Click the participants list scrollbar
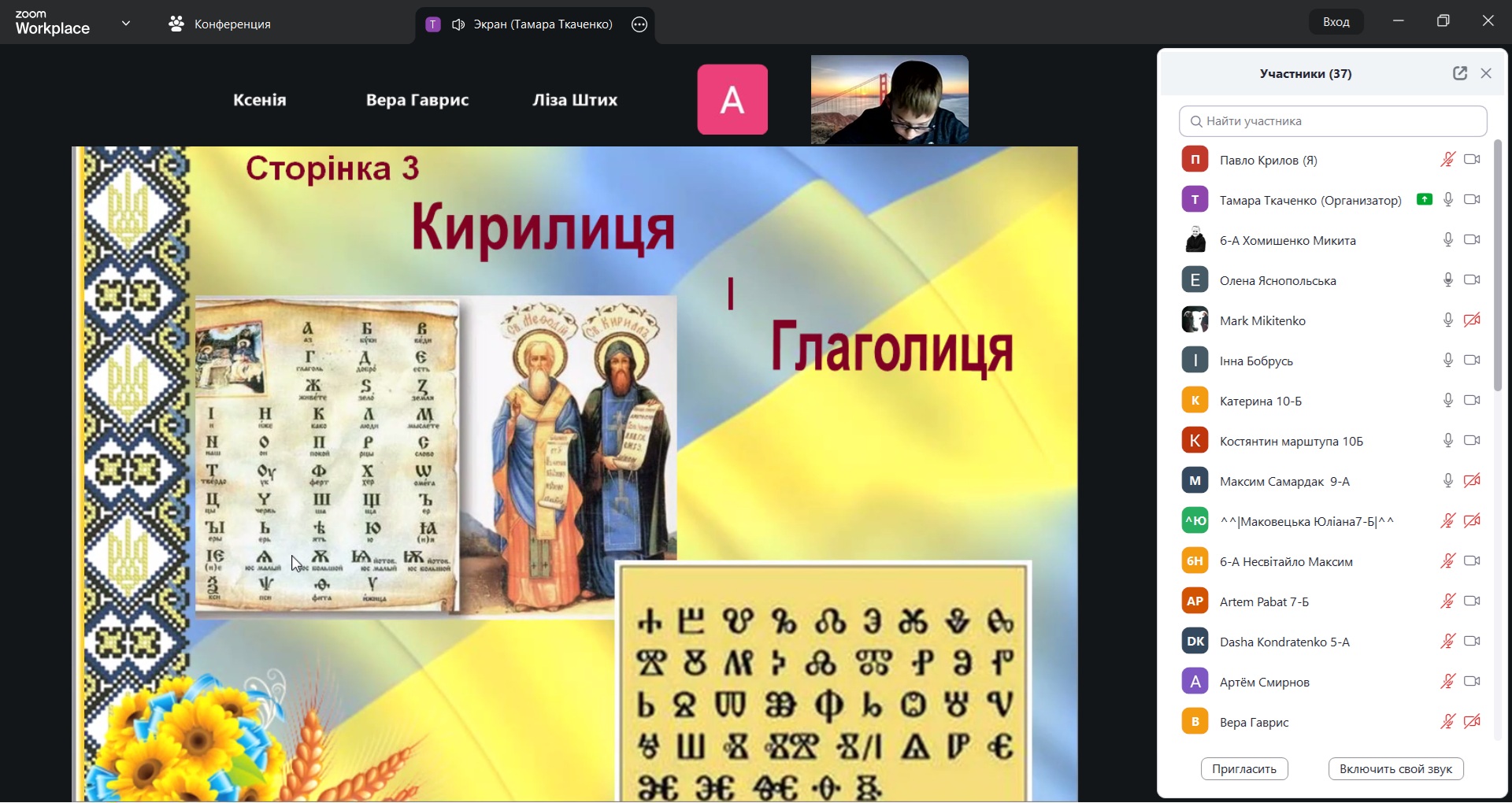 1498,265
